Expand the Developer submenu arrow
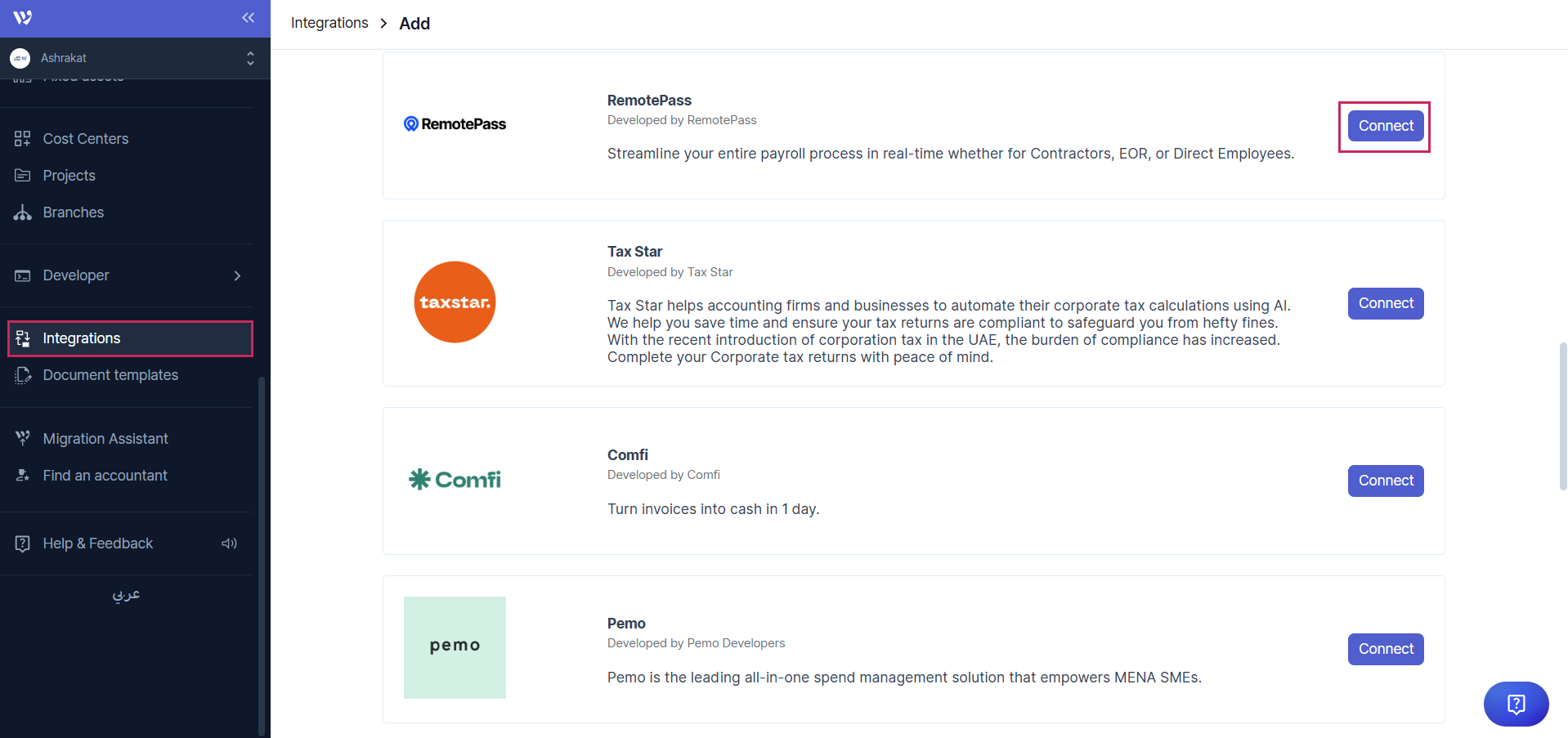The width and height of the screenshot is (1568, 738). (237, 275)
